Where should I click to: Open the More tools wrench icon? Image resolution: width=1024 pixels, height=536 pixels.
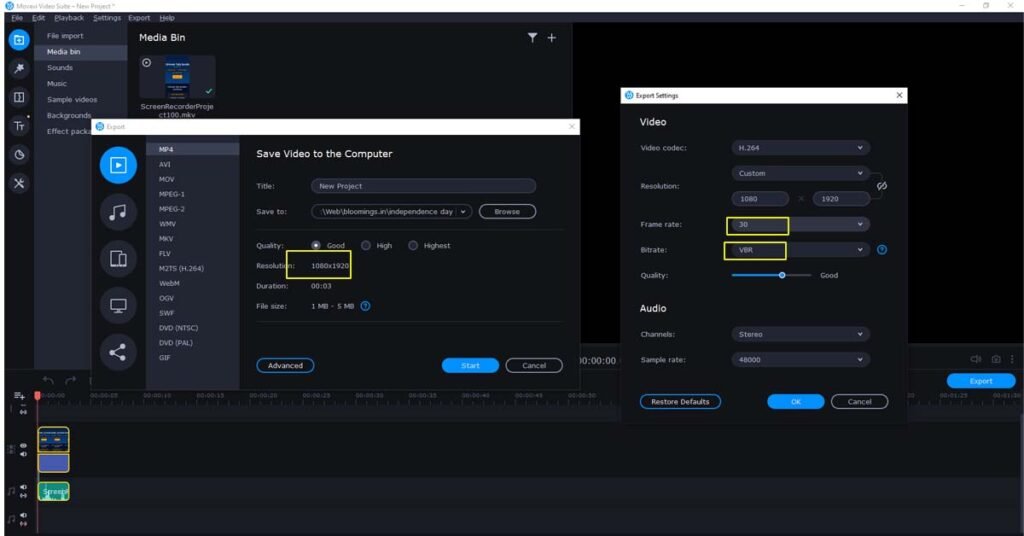click(x=19, y=183)
